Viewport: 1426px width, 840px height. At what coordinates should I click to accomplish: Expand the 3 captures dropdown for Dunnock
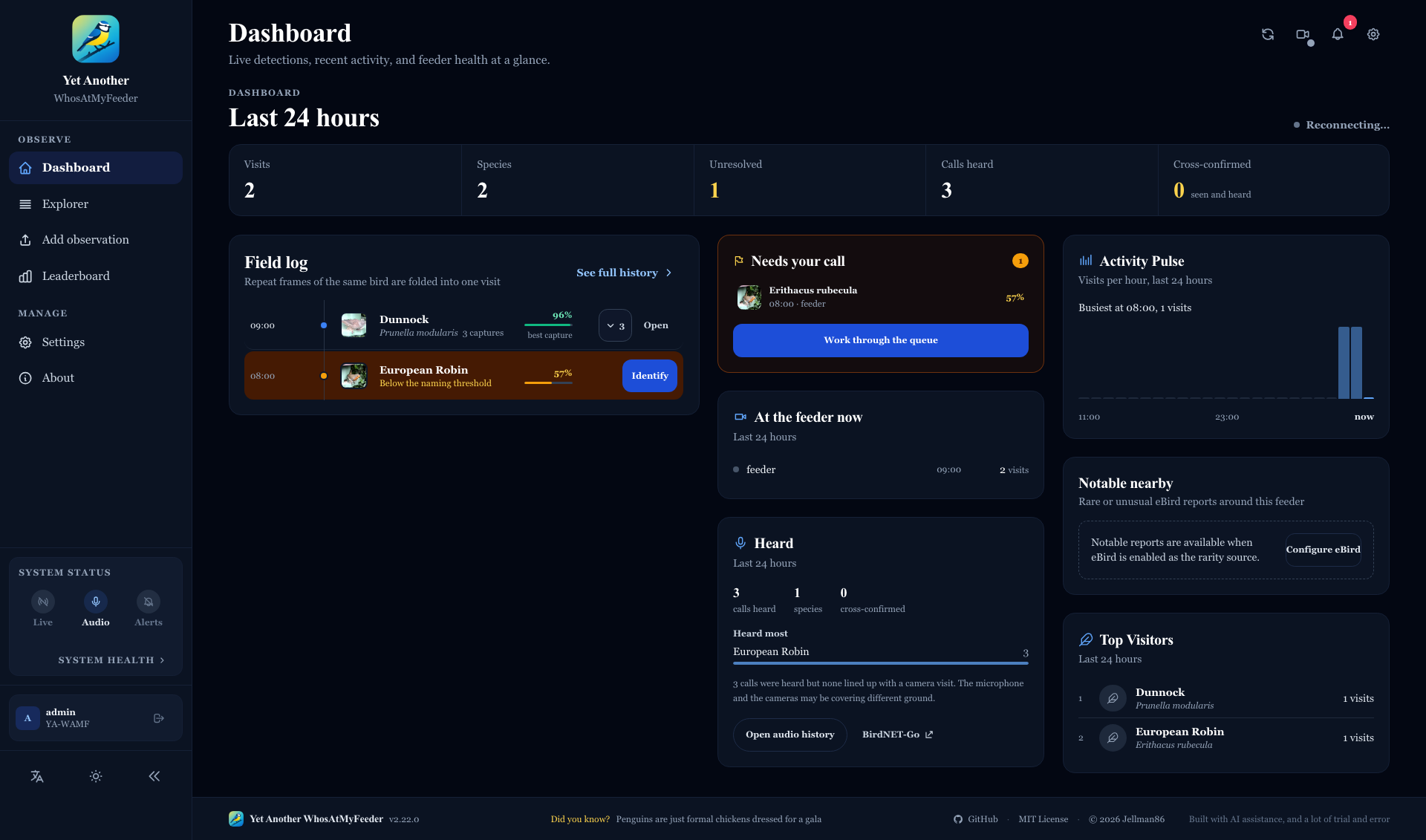(615, 325)
